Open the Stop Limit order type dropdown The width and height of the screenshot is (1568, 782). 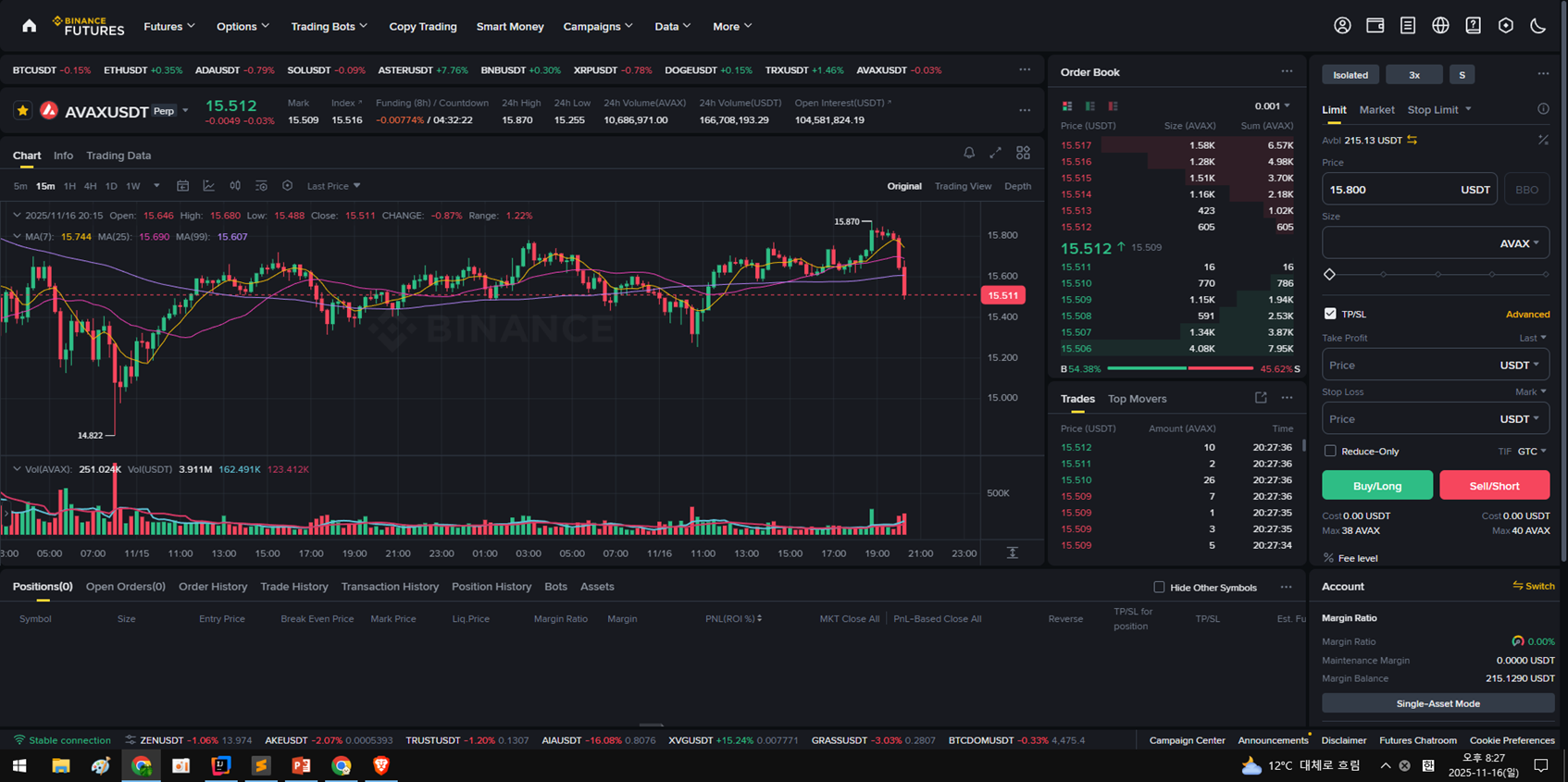tap(1439, 109)
